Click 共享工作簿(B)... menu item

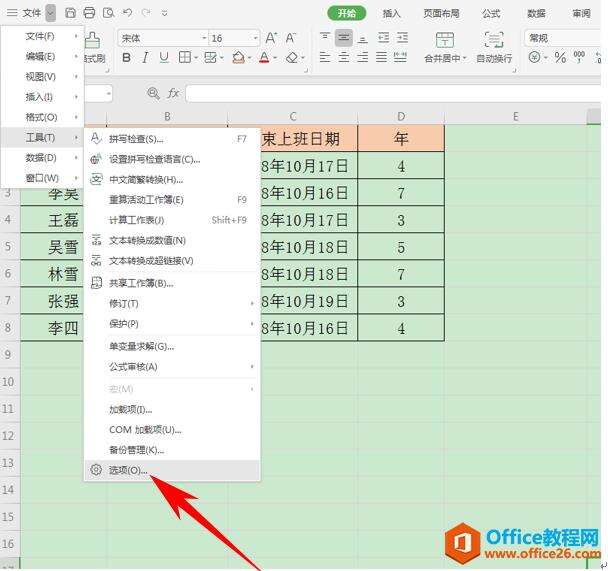coord(172,283)
